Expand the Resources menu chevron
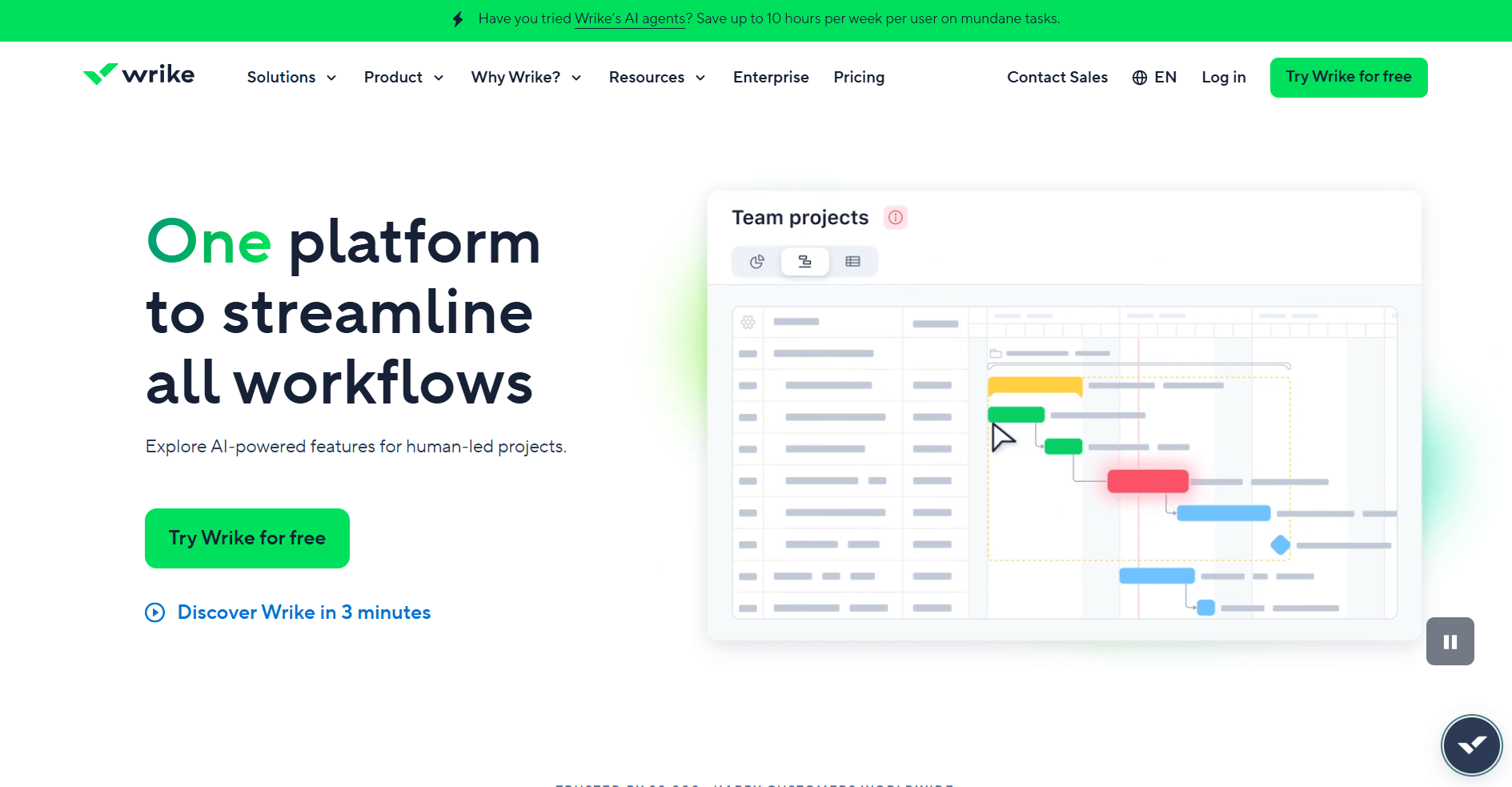The width and height of the screenshot is (1512, 787). coord(700,78)
